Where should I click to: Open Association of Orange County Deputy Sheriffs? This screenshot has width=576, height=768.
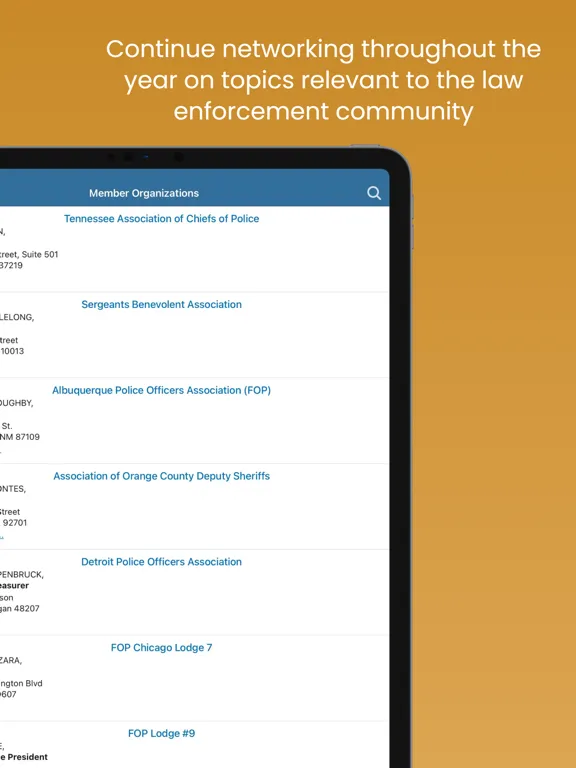pyautogui.click(x=161, y=476)
